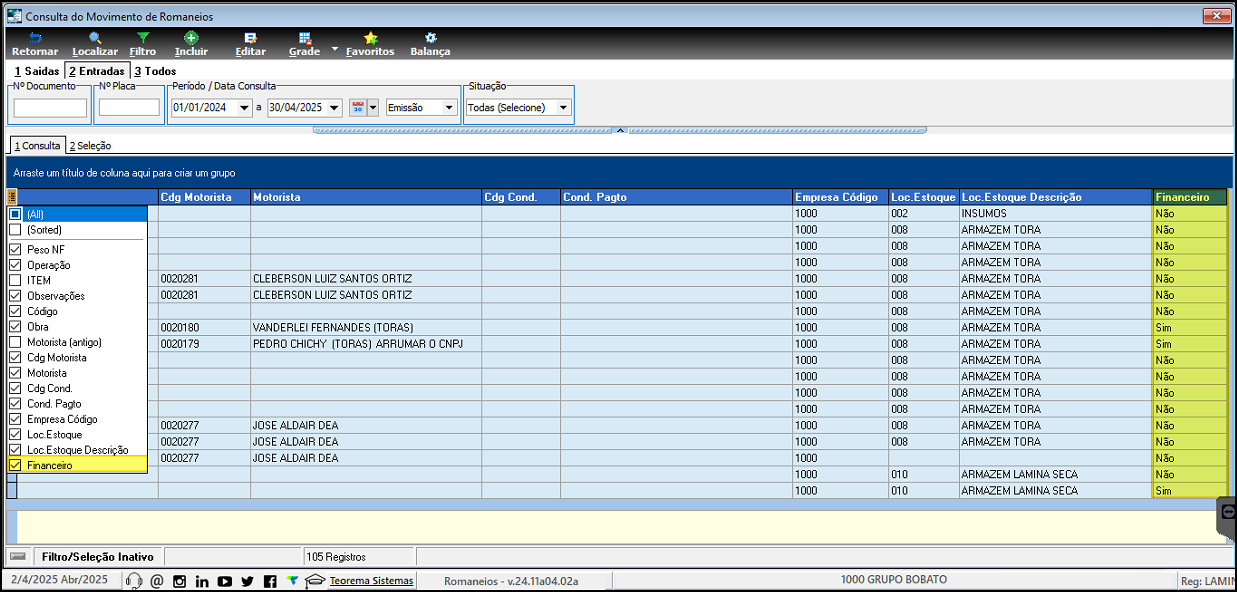Switch to the 1 Saidas tab
The width and height of the screenshot is (1237, 592).
37,71
